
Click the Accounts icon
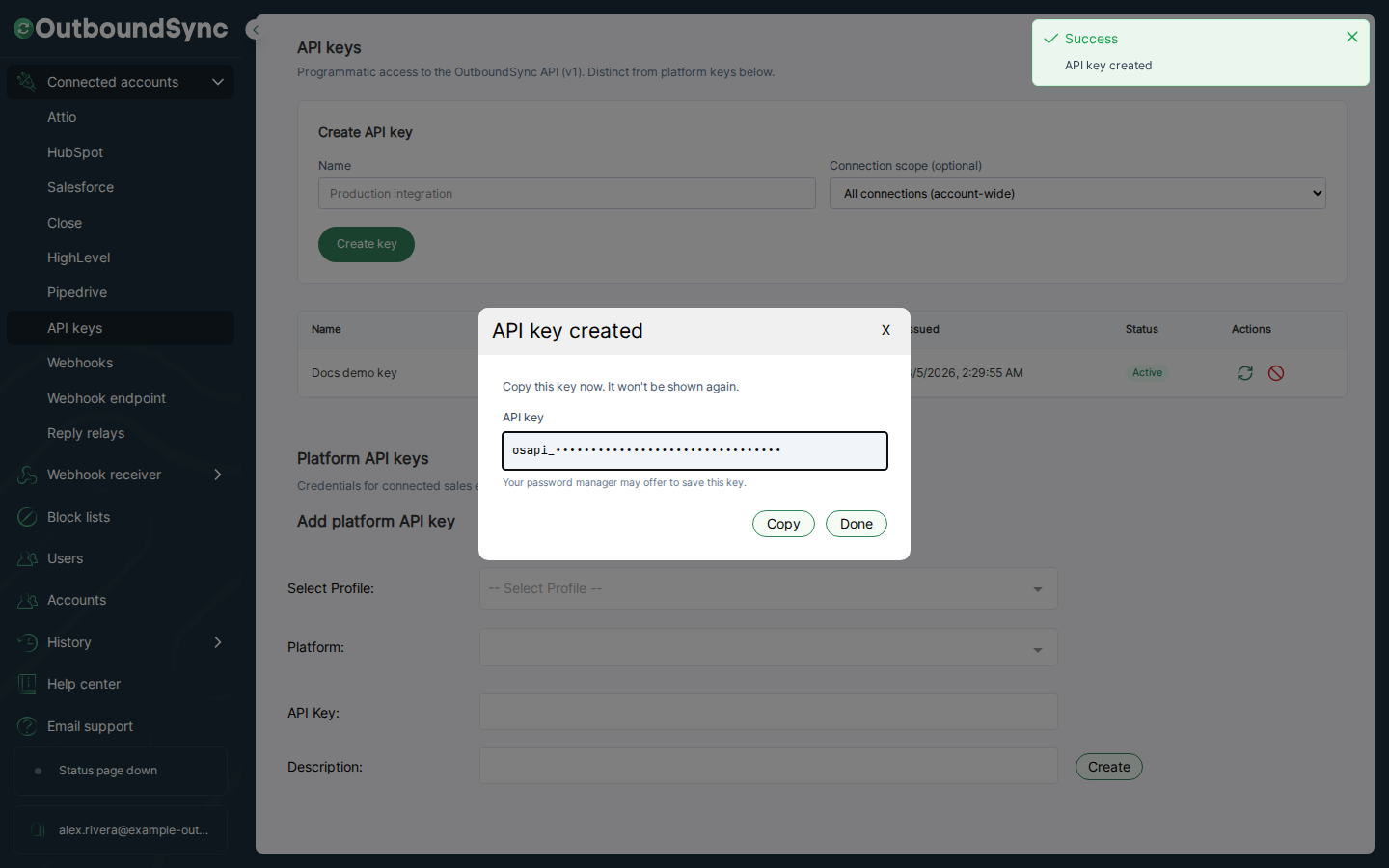click(x=27, y=600)
